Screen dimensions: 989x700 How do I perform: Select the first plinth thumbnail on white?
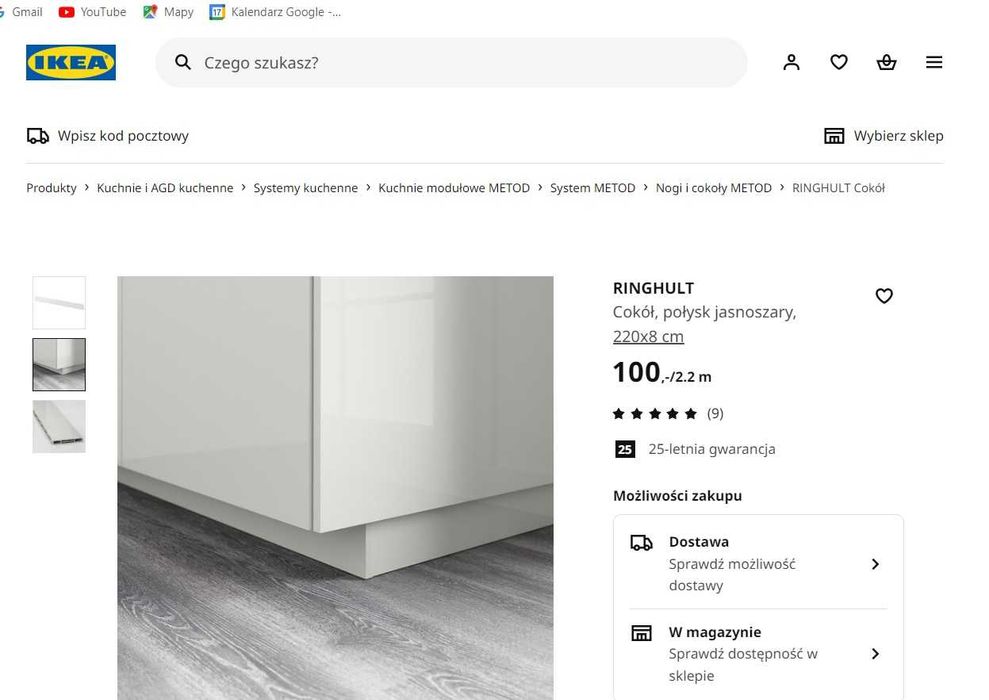pos(59,303)
